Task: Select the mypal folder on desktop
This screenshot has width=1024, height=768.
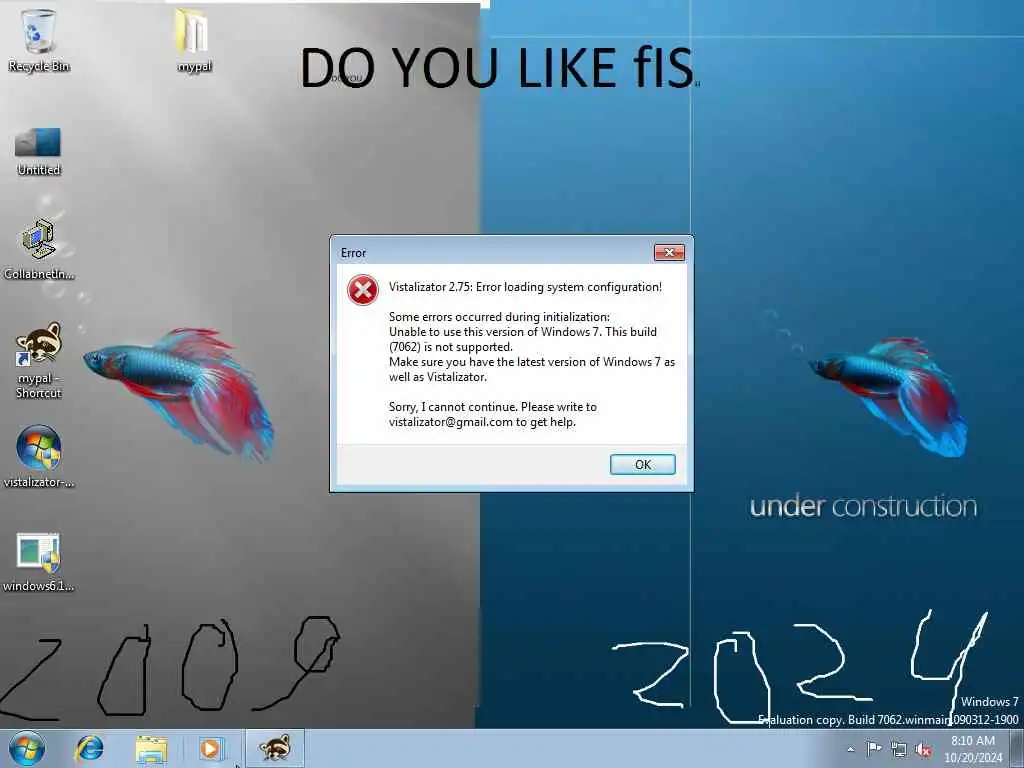Action: [x=194, y=39]
